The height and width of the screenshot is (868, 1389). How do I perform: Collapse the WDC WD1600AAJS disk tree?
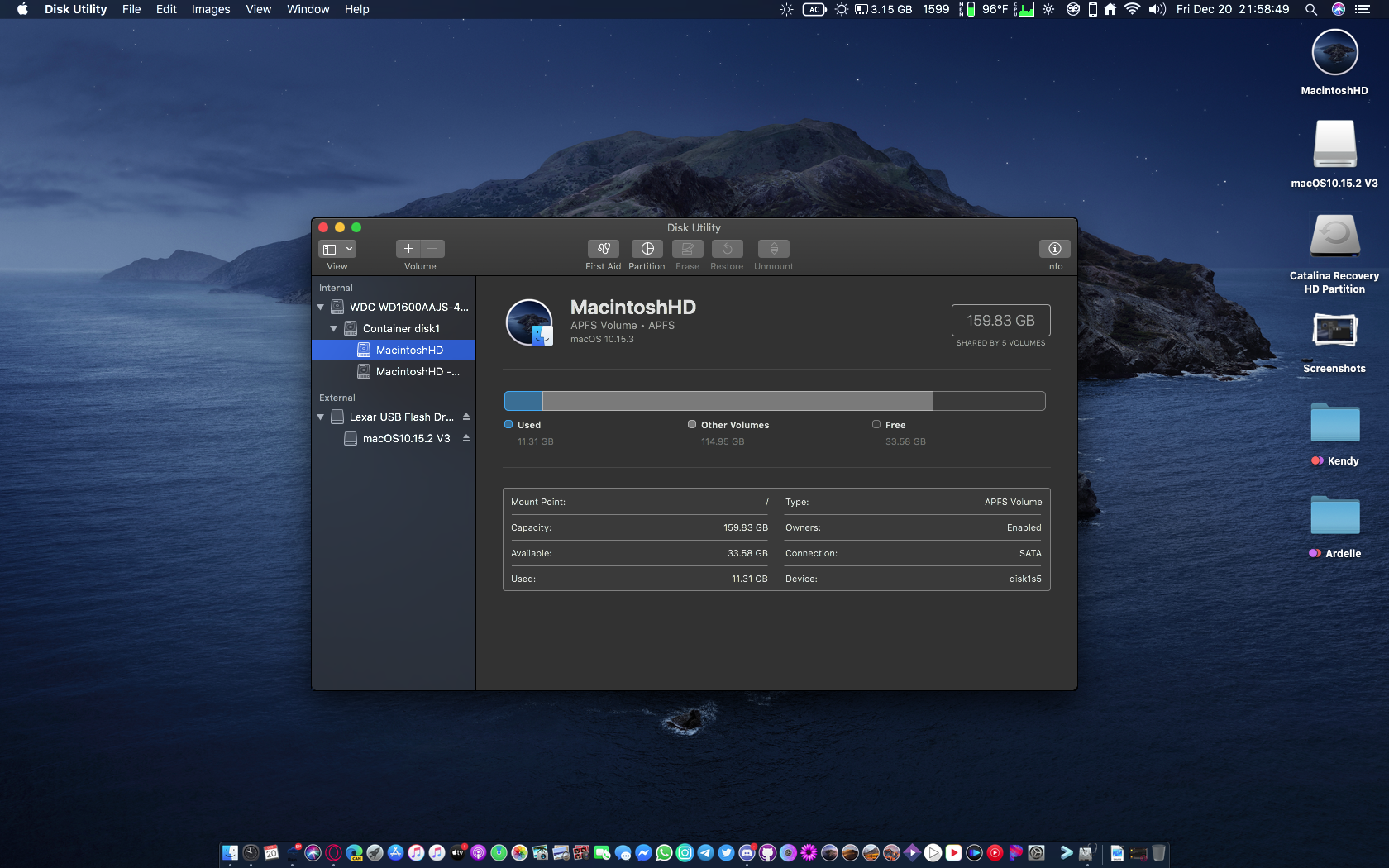tap(321, 308)
